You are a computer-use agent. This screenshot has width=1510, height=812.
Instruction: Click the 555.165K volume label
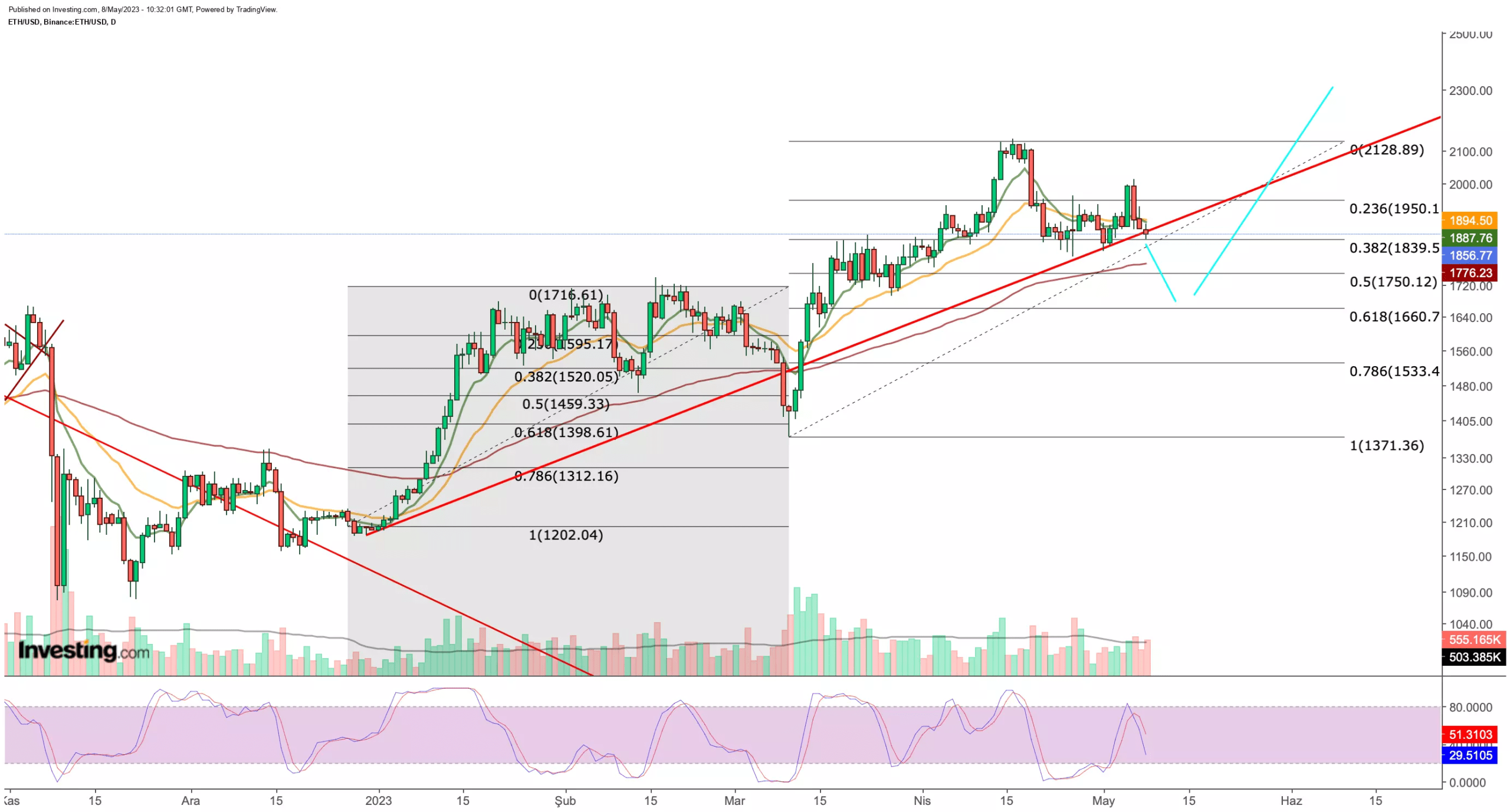pos(1473,640)
